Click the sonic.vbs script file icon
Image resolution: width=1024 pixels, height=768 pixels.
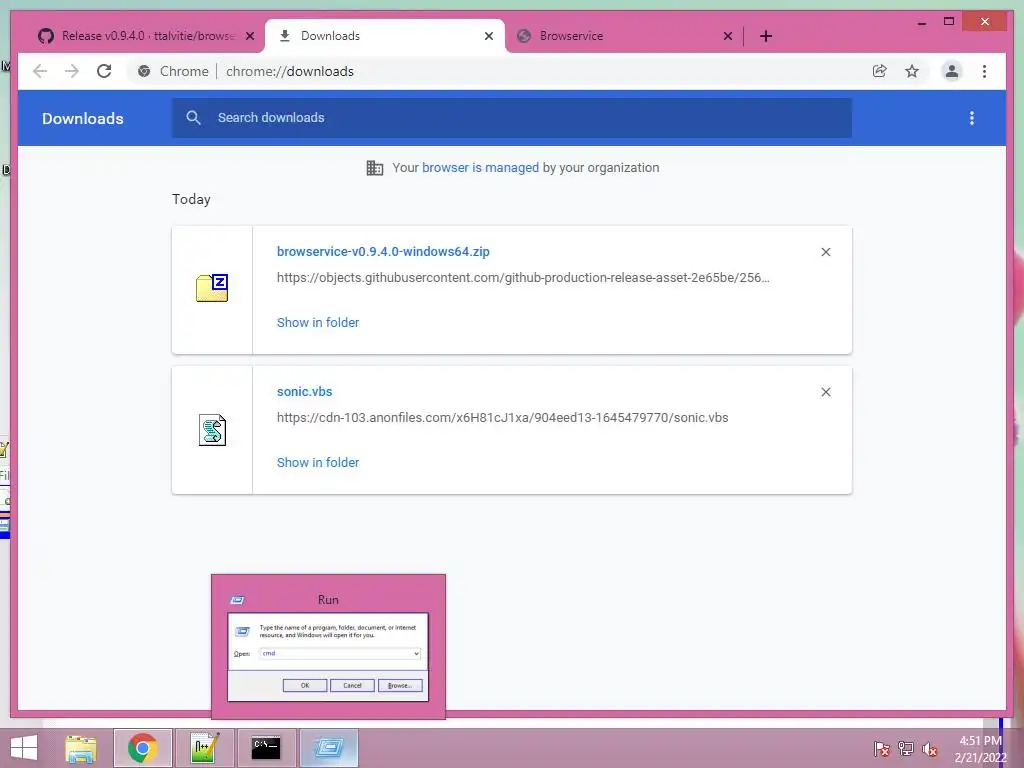[212, 430]
